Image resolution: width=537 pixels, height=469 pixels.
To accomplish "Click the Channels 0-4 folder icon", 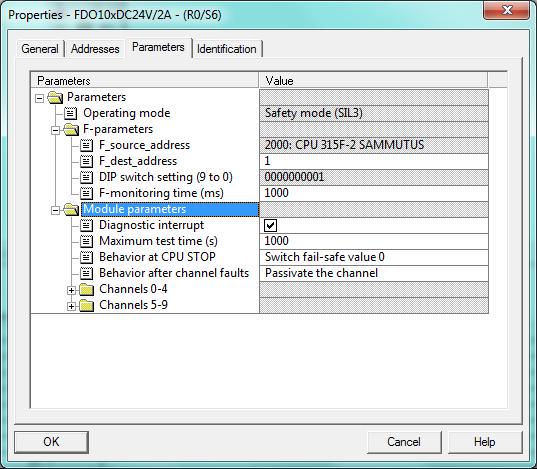I will click(x=87, y=290).
